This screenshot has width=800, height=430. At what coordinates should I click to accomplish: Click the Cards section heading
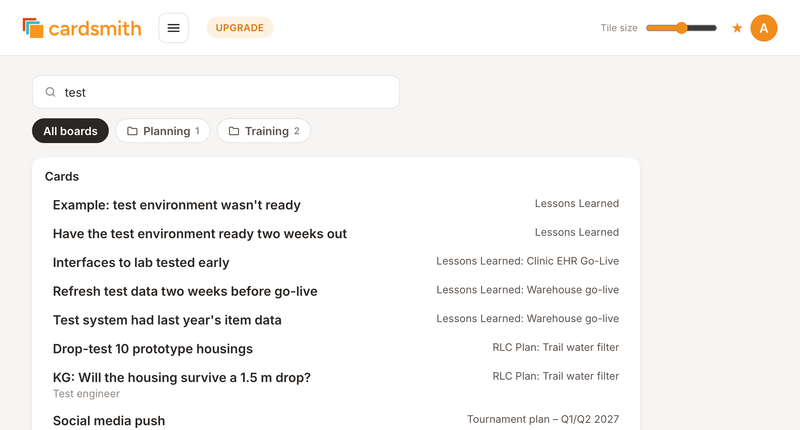tap(62, 176)
